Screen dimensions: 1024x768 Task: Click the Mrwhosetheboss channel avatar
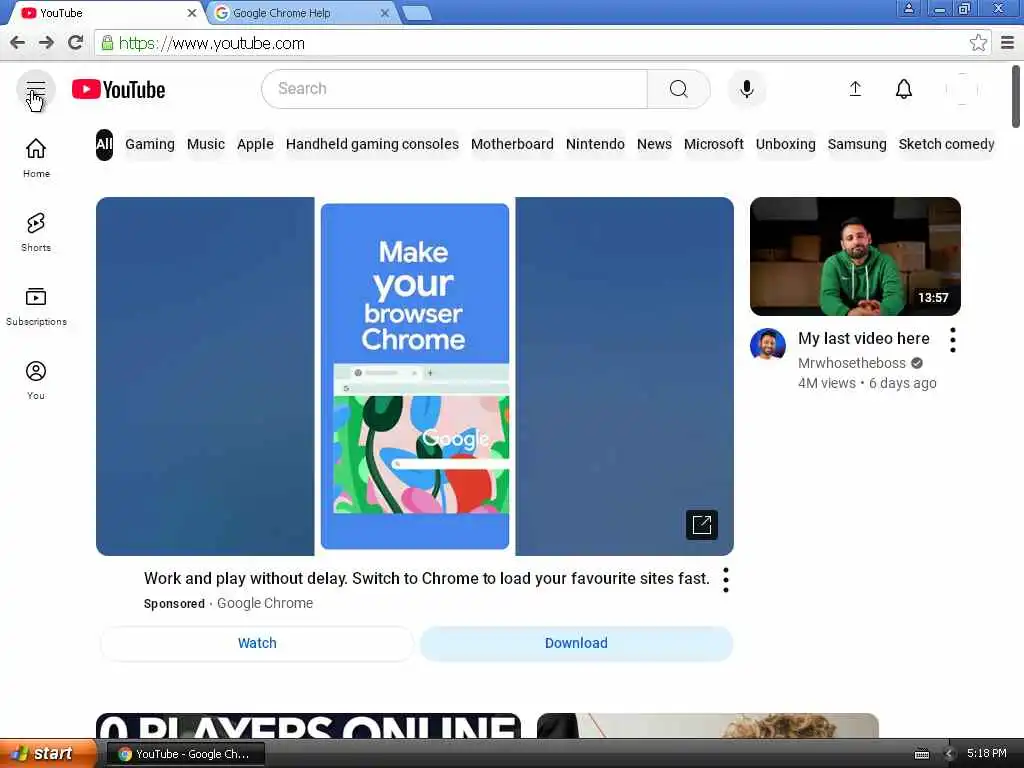tap(767, 344)
